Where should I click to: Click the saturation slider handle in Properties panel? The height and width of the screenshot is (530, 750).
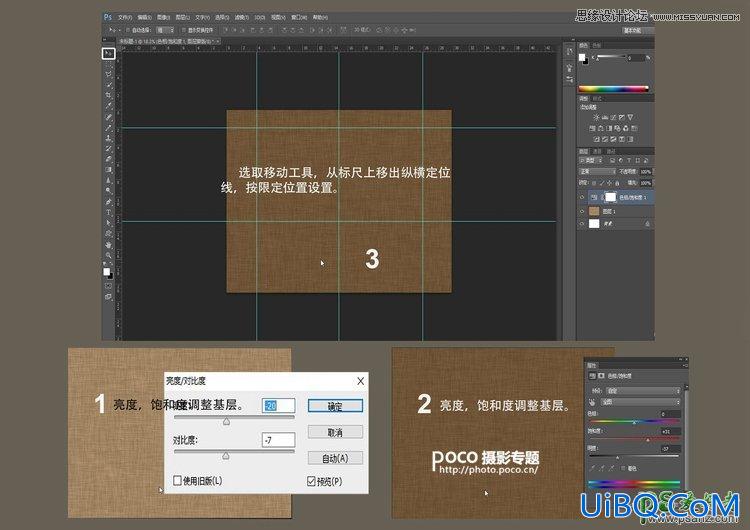(648, 440)
